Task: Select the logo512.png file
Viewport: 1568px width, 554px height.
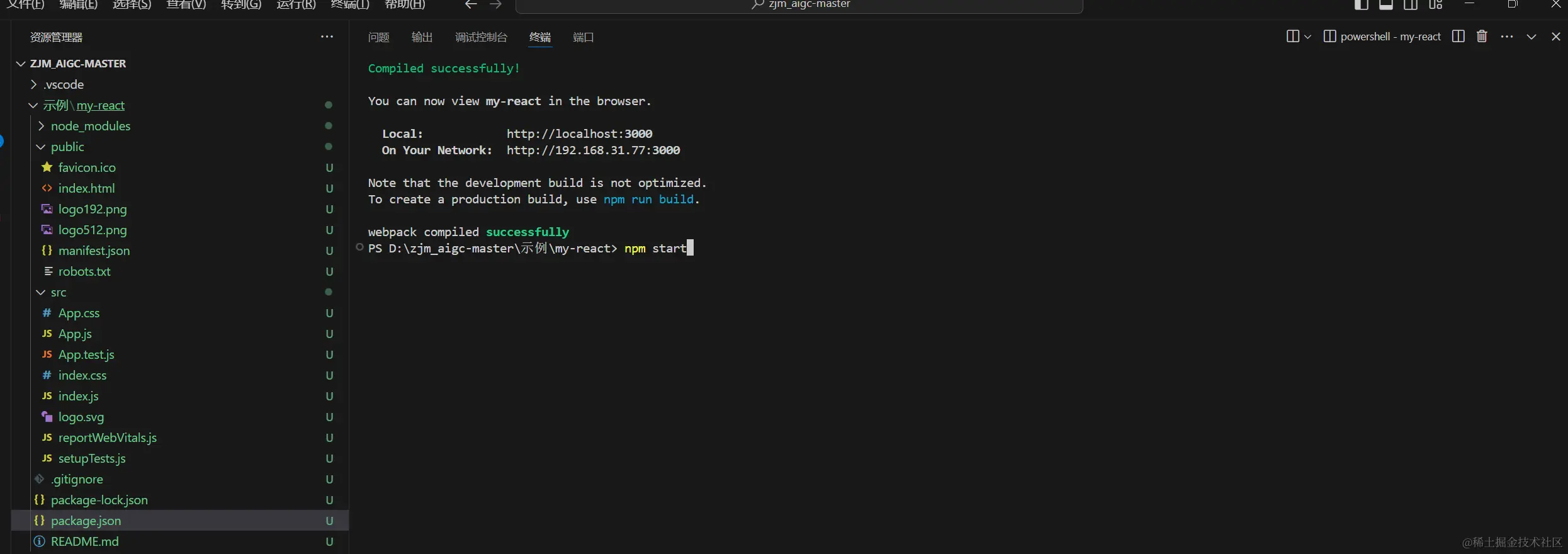Action: tap(93, 230)
